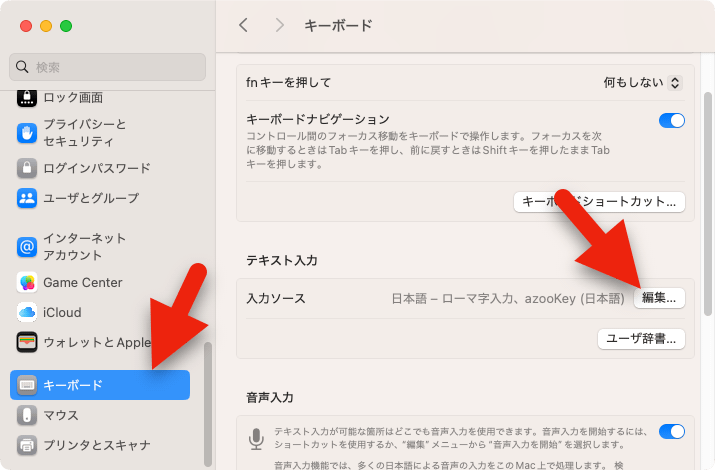The height and width of the screenshot is (470, 715).
Task: Click the Privacy & Security hand icon
Action: [27, 133]
